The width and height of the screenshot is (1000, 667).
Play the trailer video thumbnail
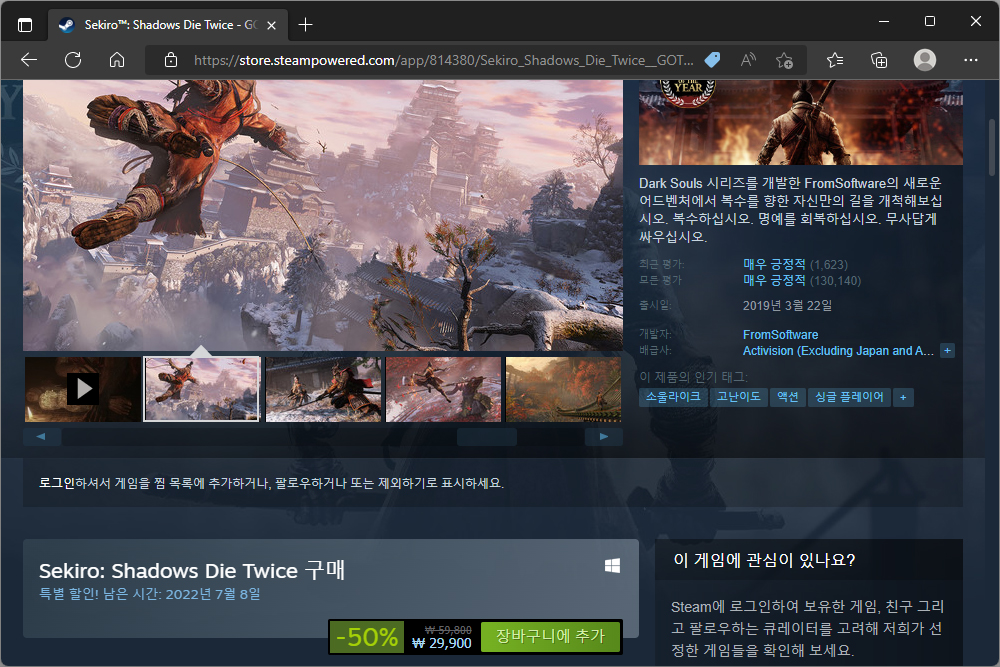coord(82,389)
